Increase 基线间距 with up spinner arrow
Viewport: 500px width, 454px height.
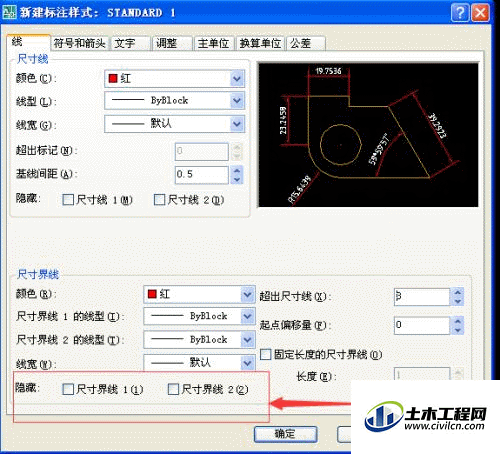[237, 170]
